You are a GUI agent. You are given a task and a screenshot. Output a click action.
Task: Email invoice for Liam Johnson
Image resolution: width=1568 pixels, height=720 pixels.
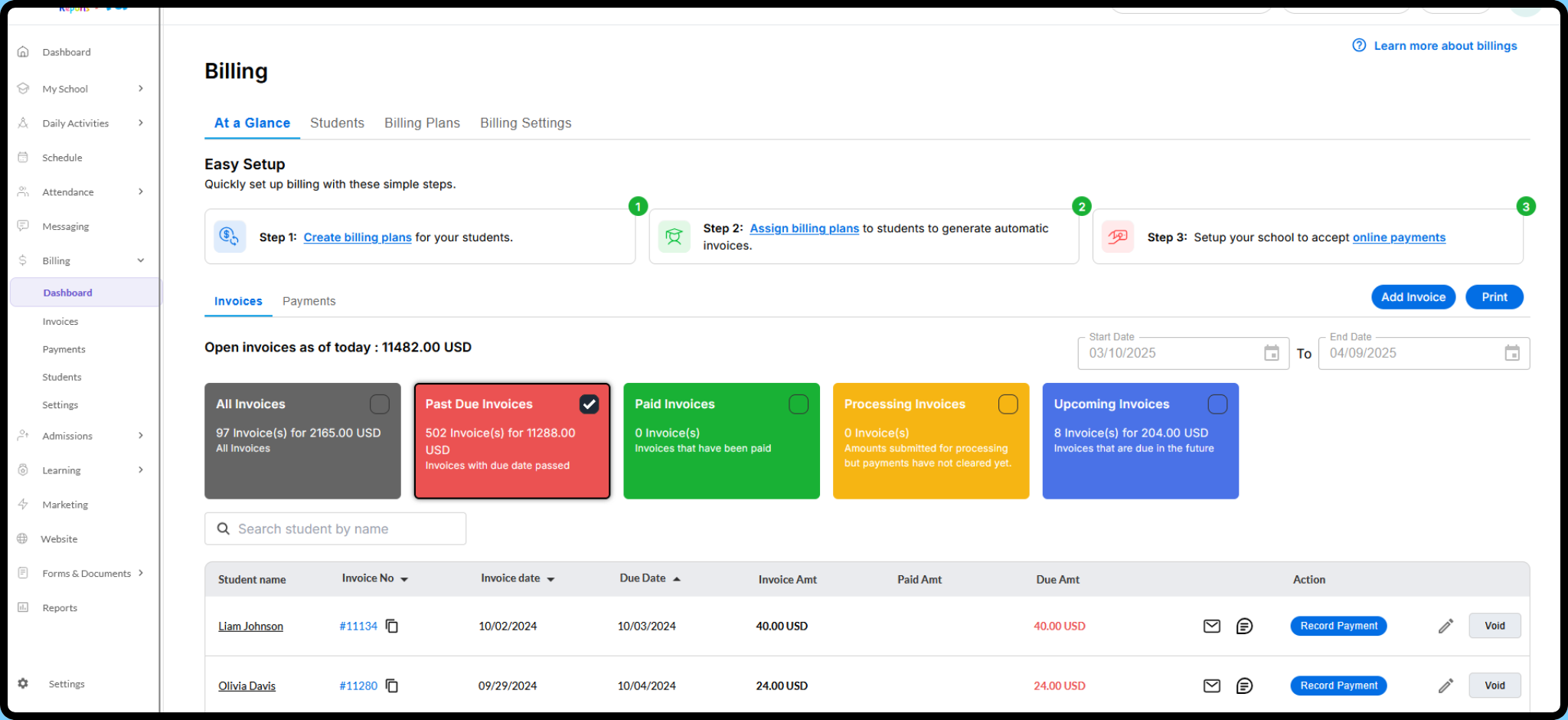click(x=1212, y=626)
